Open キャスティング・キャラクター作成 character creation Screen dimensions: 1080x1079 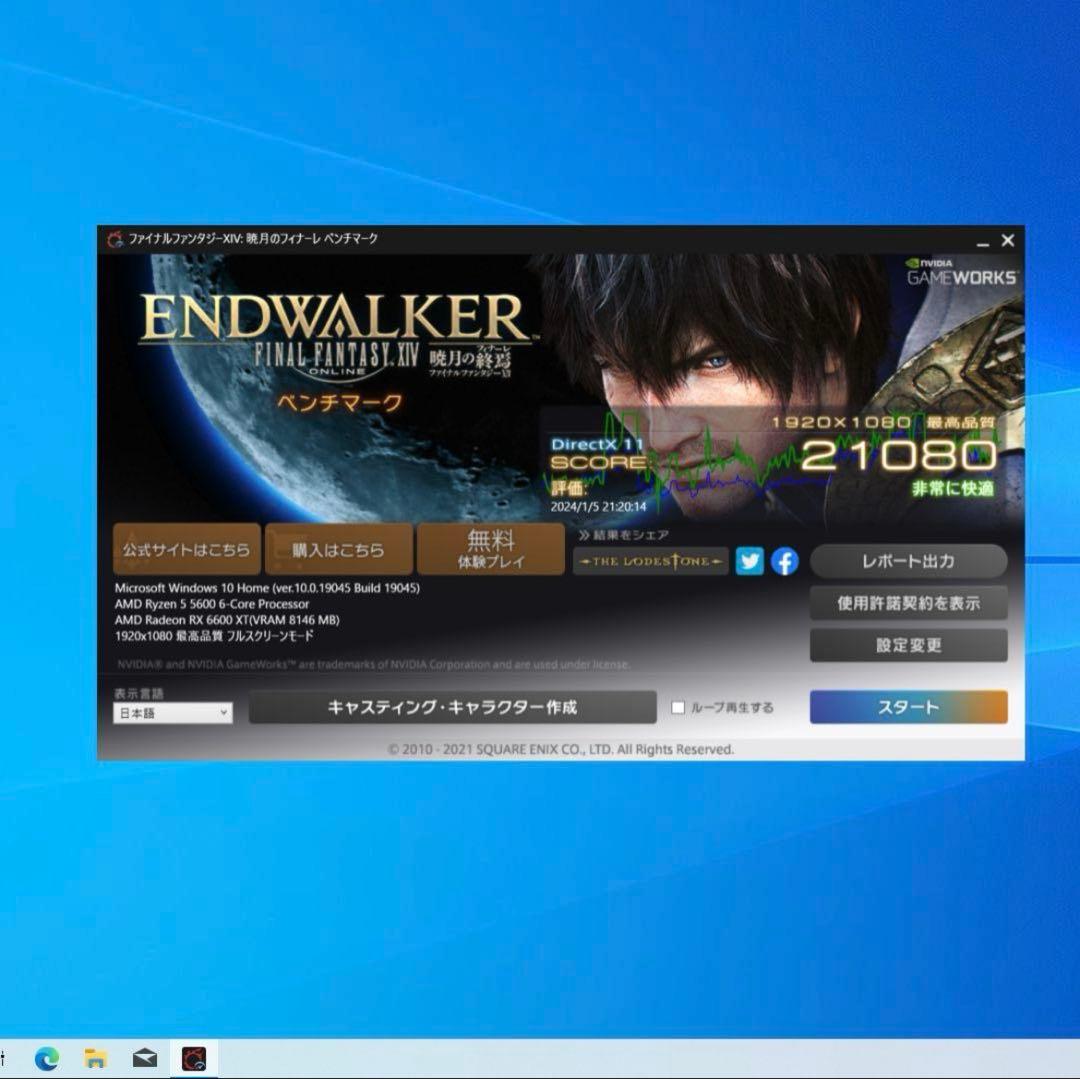point(455,707)
